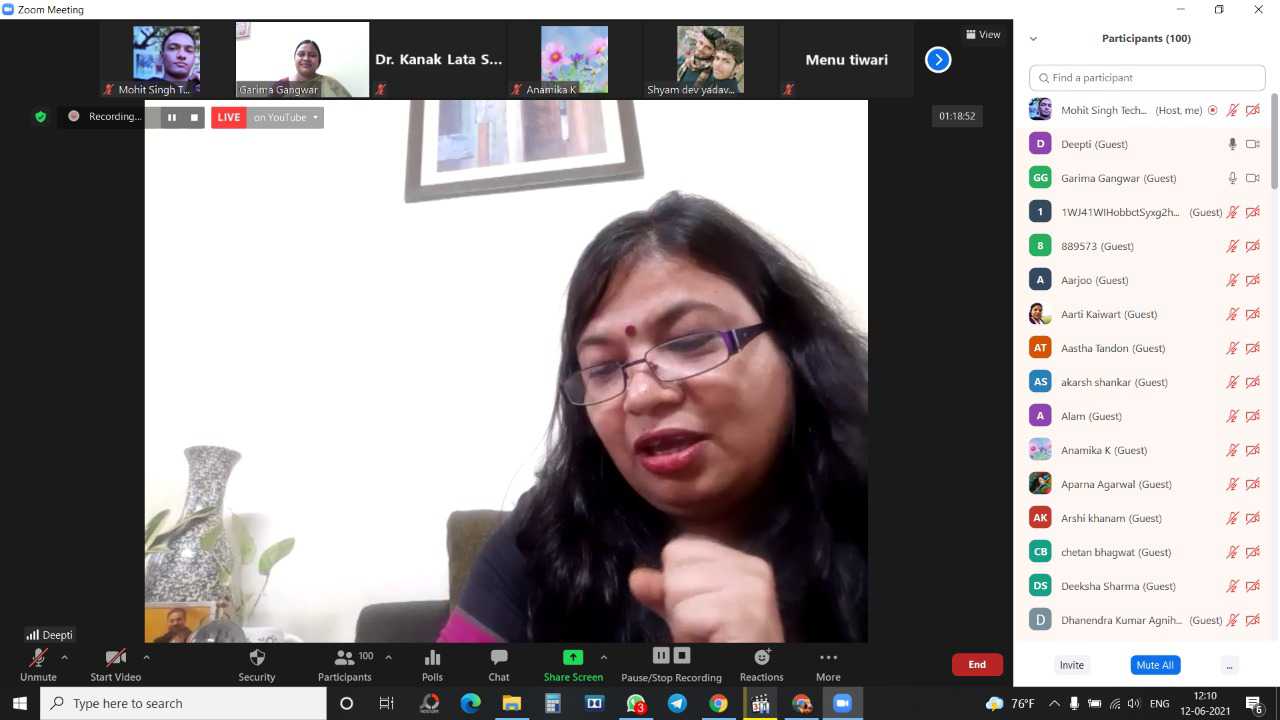Click the Mute All button
This screenshot has height=720, width=1280.
pos(1155,665)
